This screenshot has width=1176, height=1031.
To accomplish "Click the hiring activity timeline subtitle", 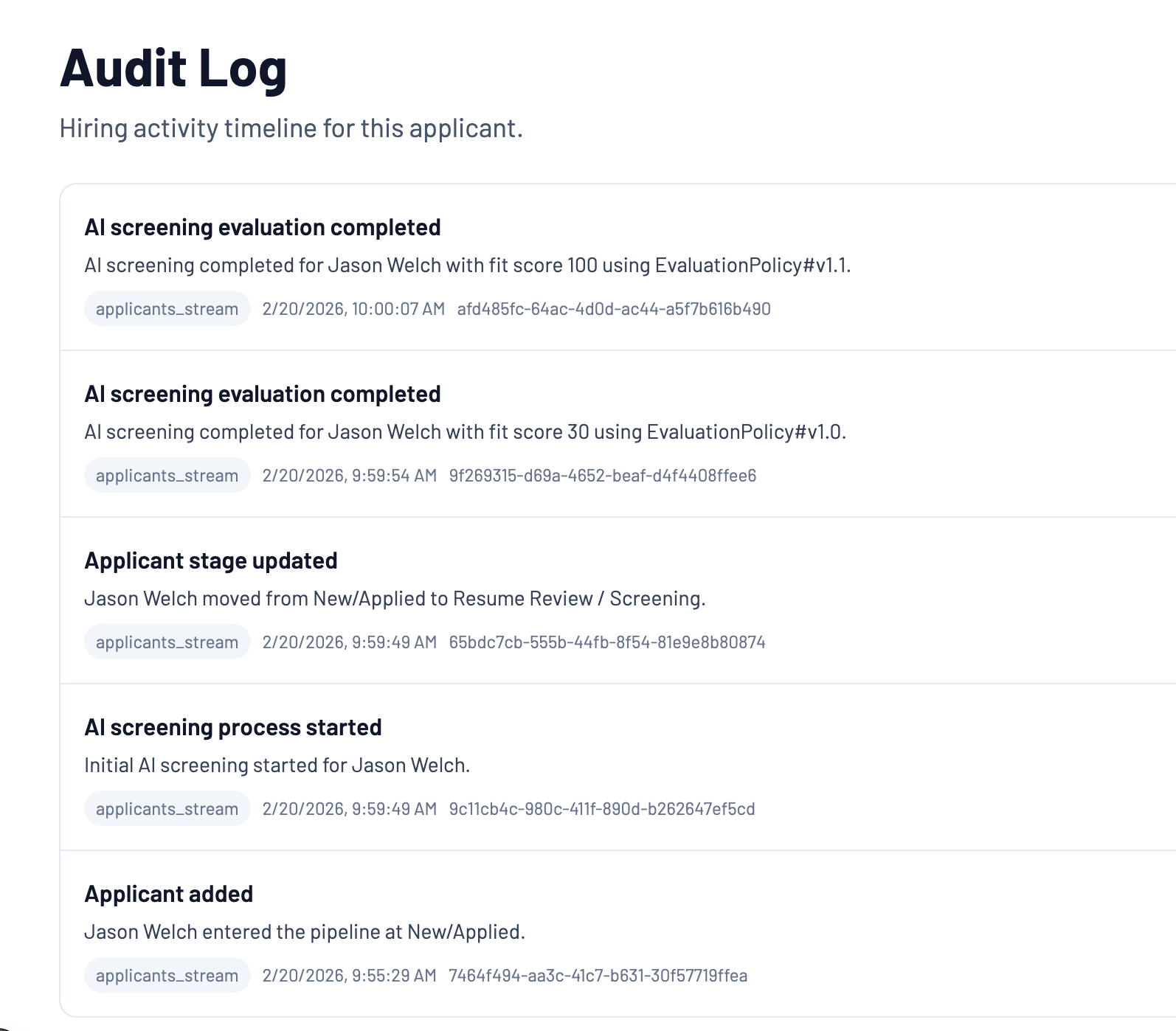I will (x=291, y=128).
